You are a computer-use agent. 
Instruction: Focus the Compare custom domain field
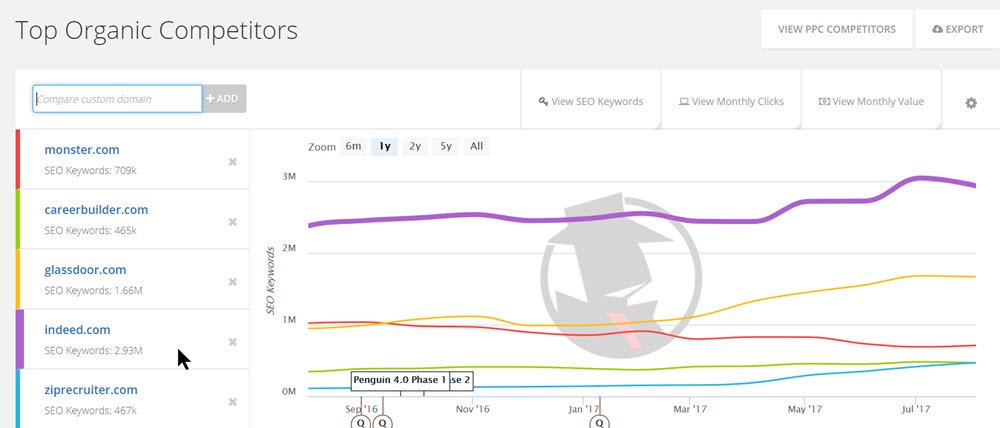click(x=117, y=99)
